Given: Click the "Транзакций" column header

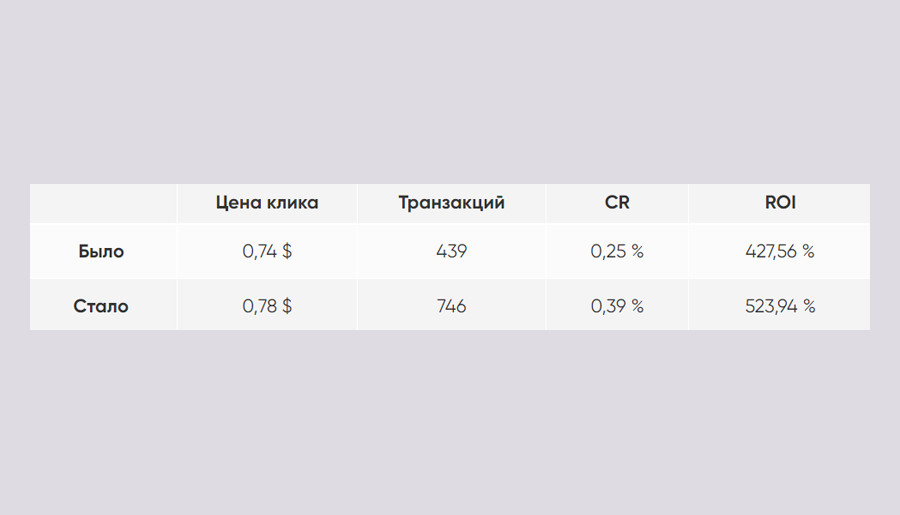Looking at the screenshot, I should 452,203.
